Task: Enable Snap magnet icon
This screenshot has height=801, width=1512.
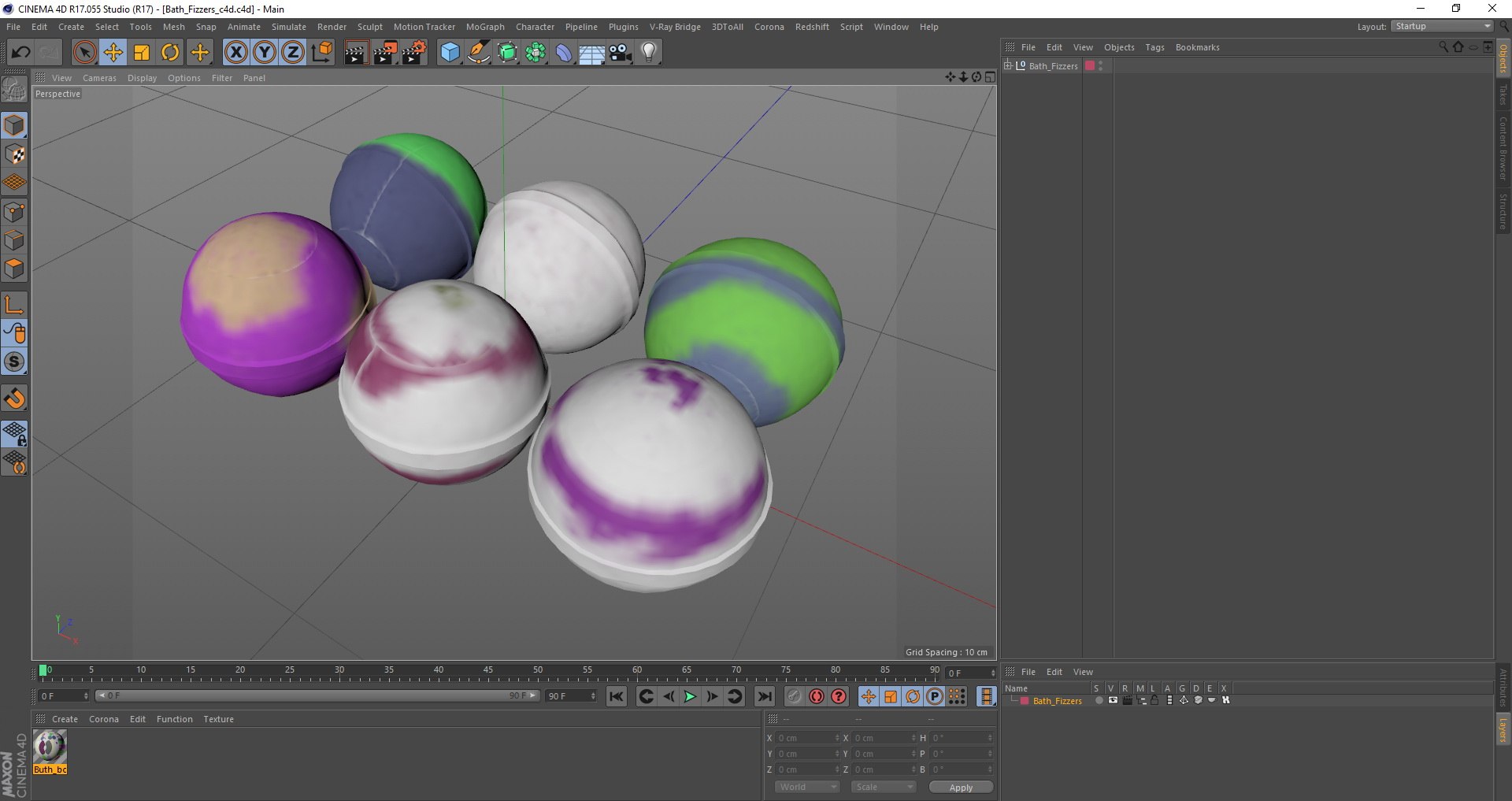Action: (x=14, y=399)
